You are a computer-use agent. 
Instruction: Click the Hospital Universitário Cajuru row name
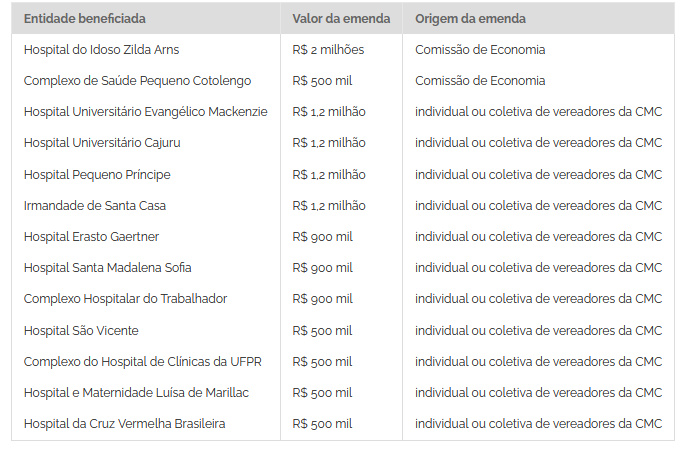pyautogui.click(x=102, y=143)
